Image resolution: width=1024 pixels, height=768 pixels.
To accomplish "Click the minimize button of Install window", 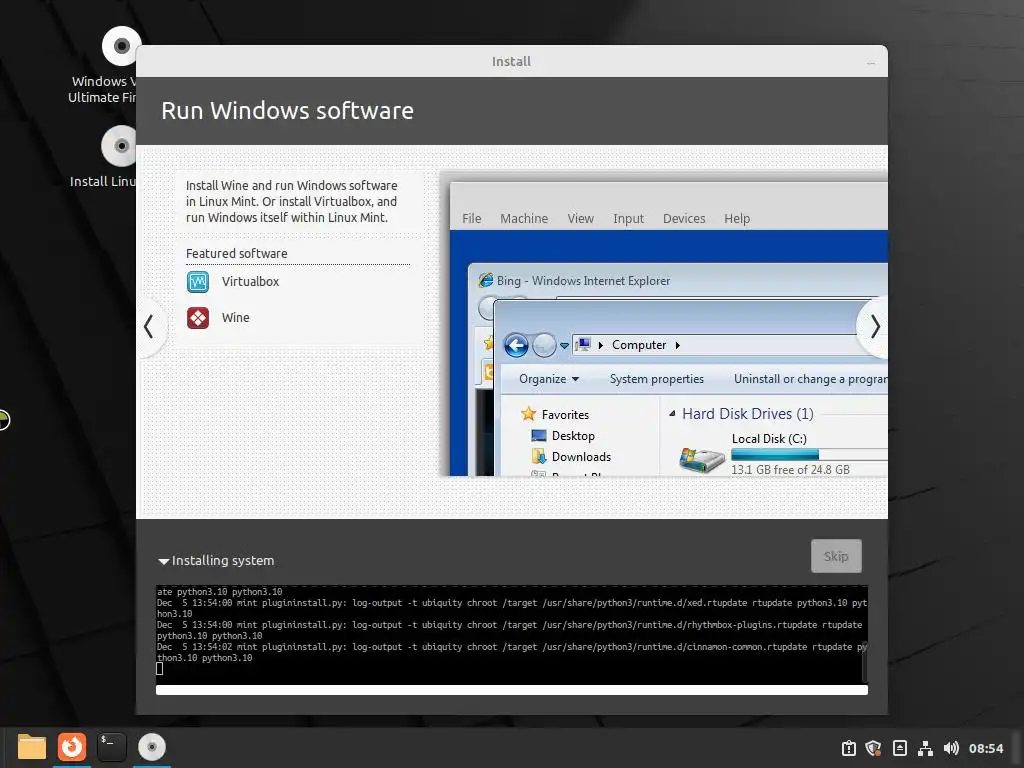I will coord(871,63).
